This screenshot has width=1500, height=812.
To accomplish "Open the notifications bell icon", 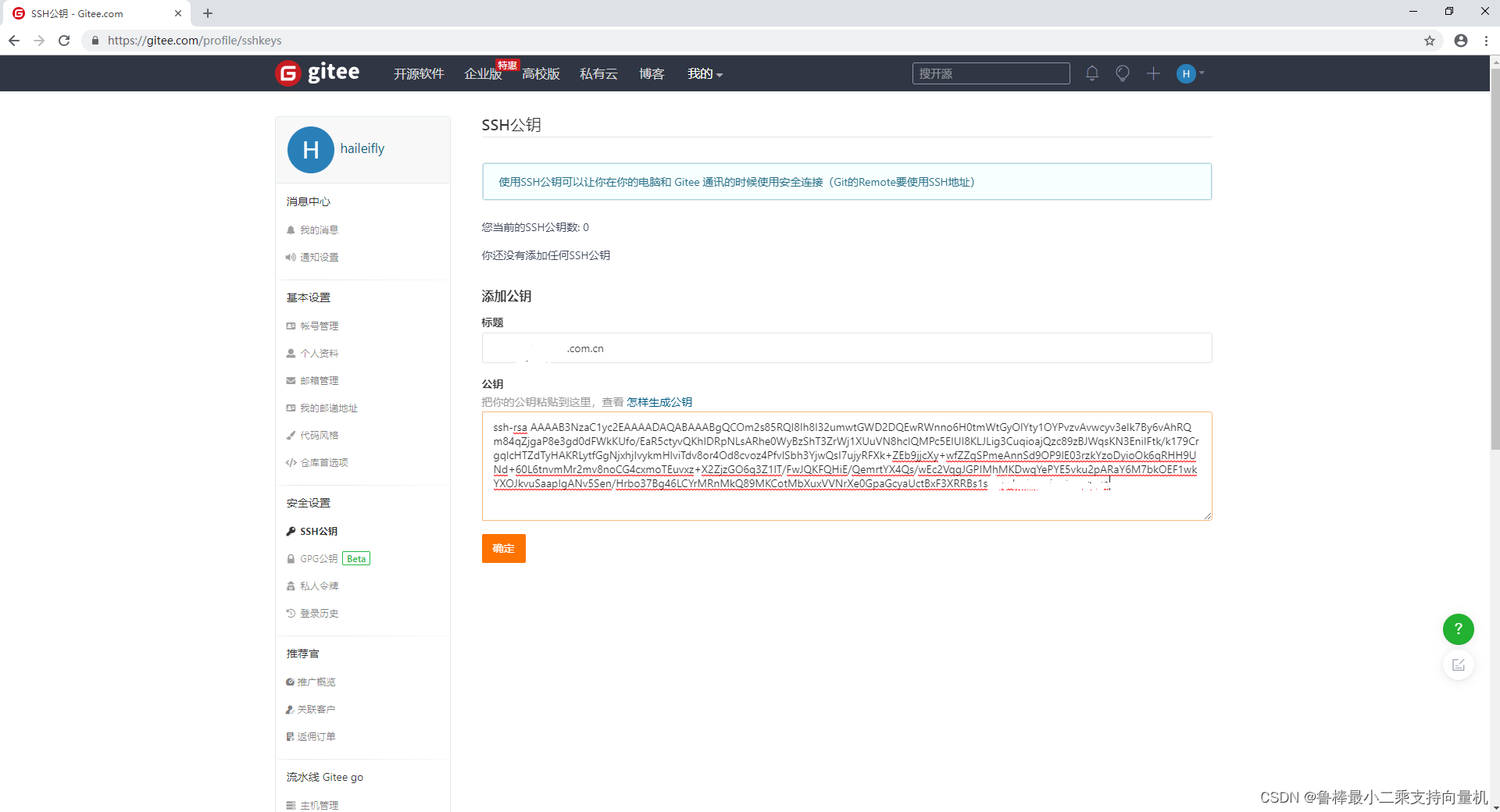I will click(1092, 73).
